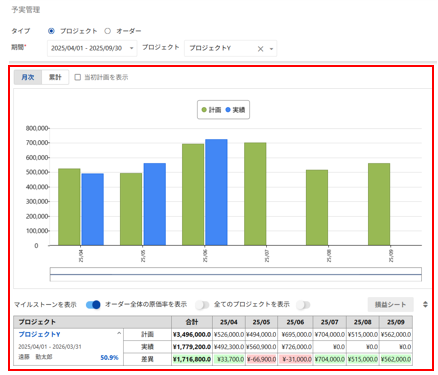Screen dimensions: 438x375
Task: Select the オーダー radio button
Action: 107,31
